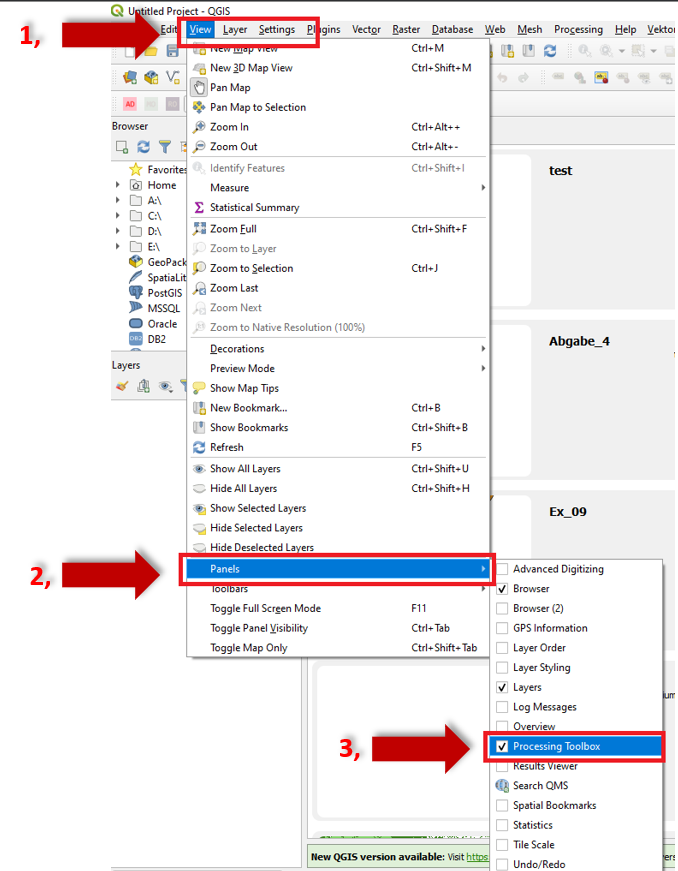Select the Zoom Full menu entry

[233, 229]
